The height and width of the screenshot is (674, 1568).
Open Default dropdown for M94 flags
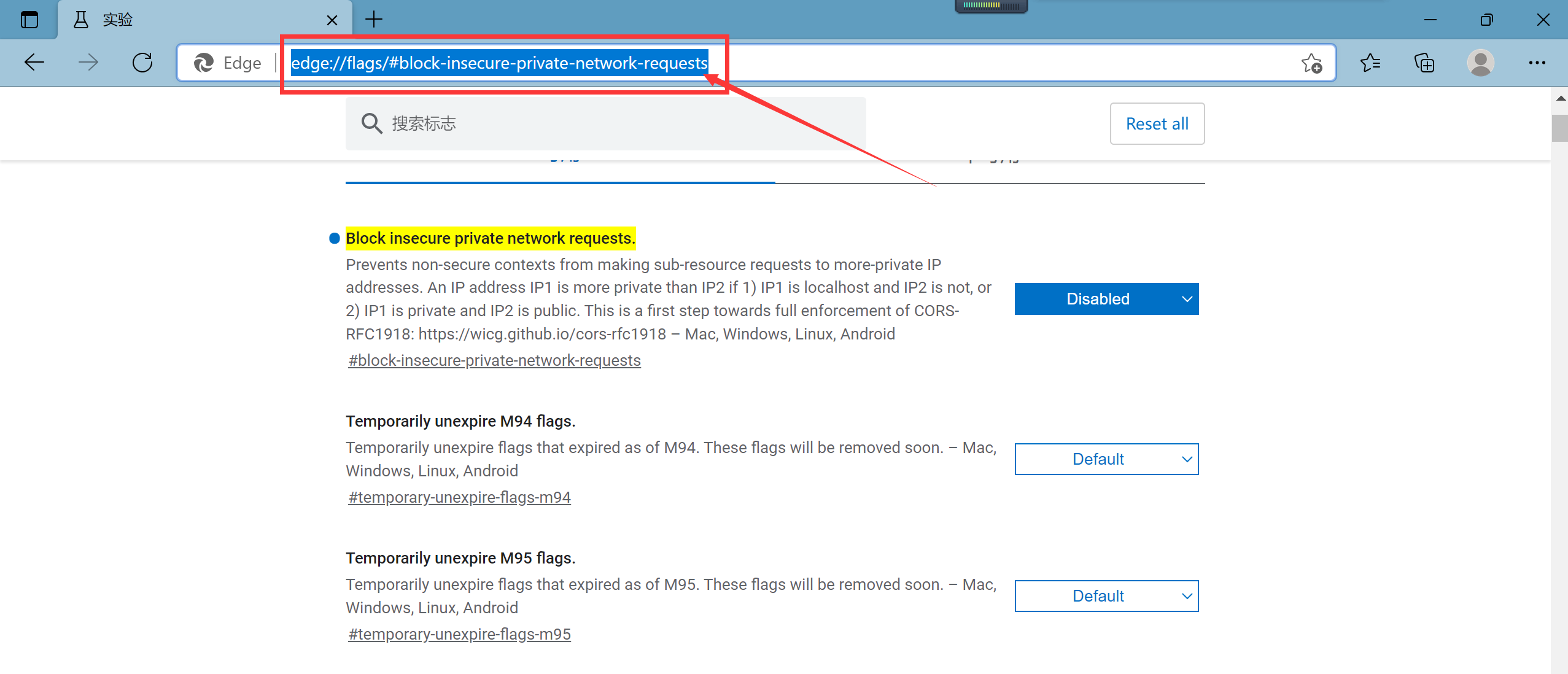coord(1106,459)
